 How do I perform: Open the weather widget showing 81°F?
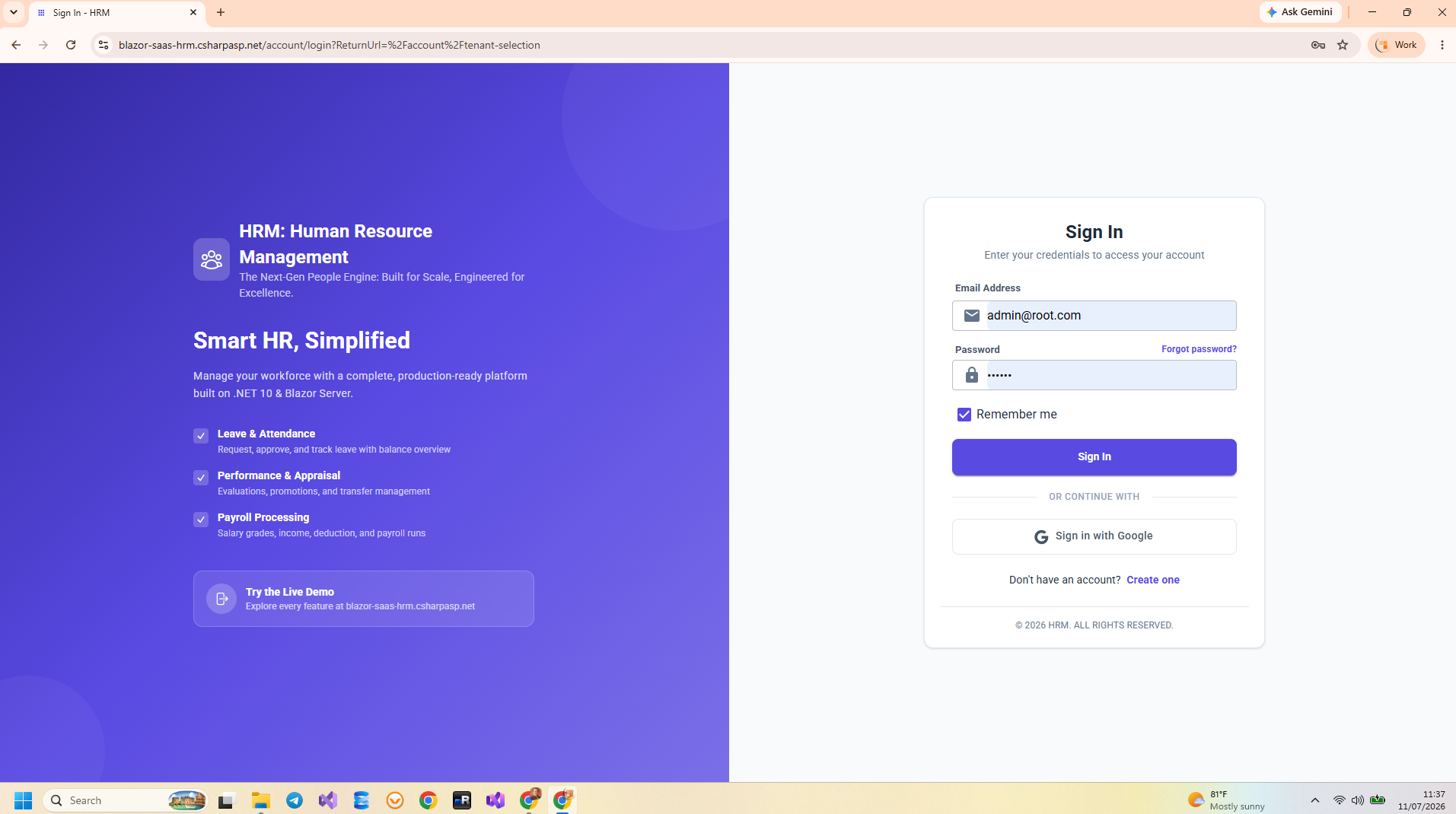tap(1226, 800)
